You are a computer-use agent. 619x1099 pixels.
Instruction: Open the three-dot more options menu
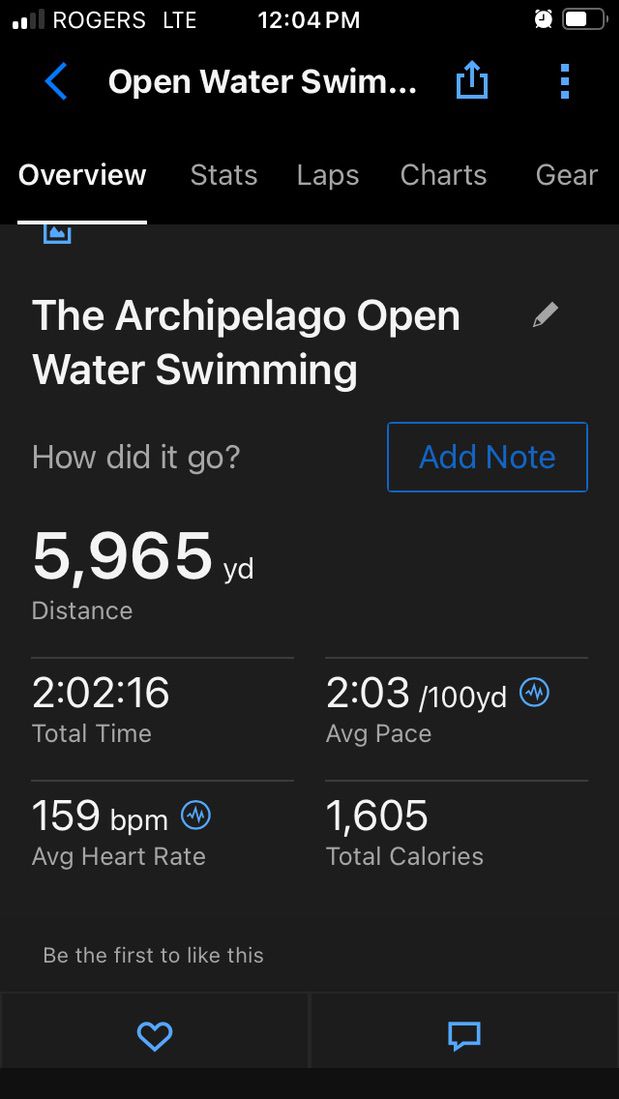point(564,81)
